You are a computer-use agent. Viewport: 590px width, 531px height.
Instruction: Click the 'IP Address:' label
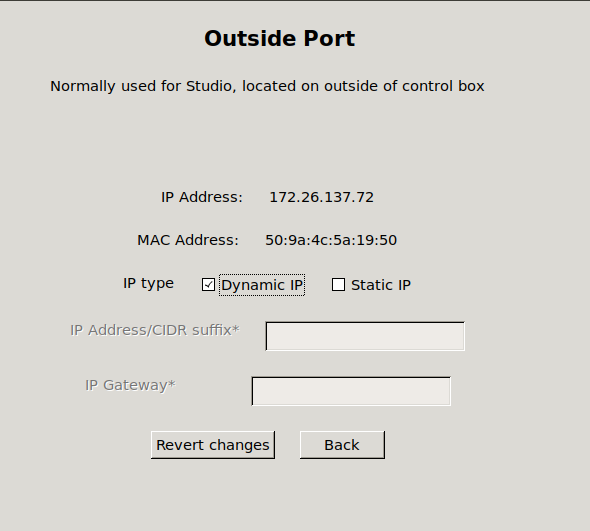pos(202,197)
